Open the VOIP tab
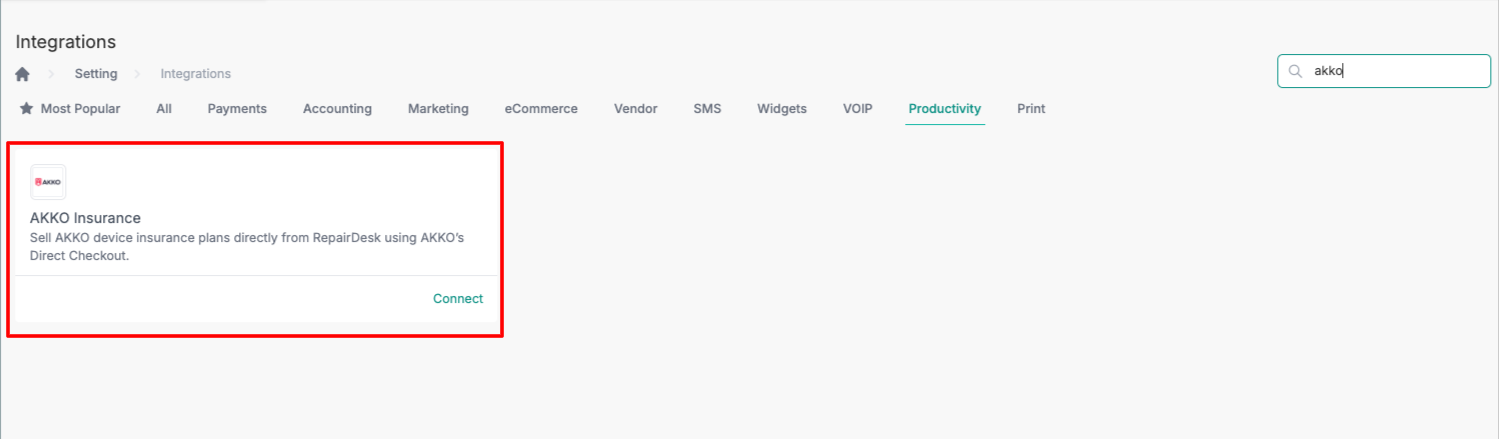The width and height of the screenshot is (1499, 439). (x=857, y=109)
